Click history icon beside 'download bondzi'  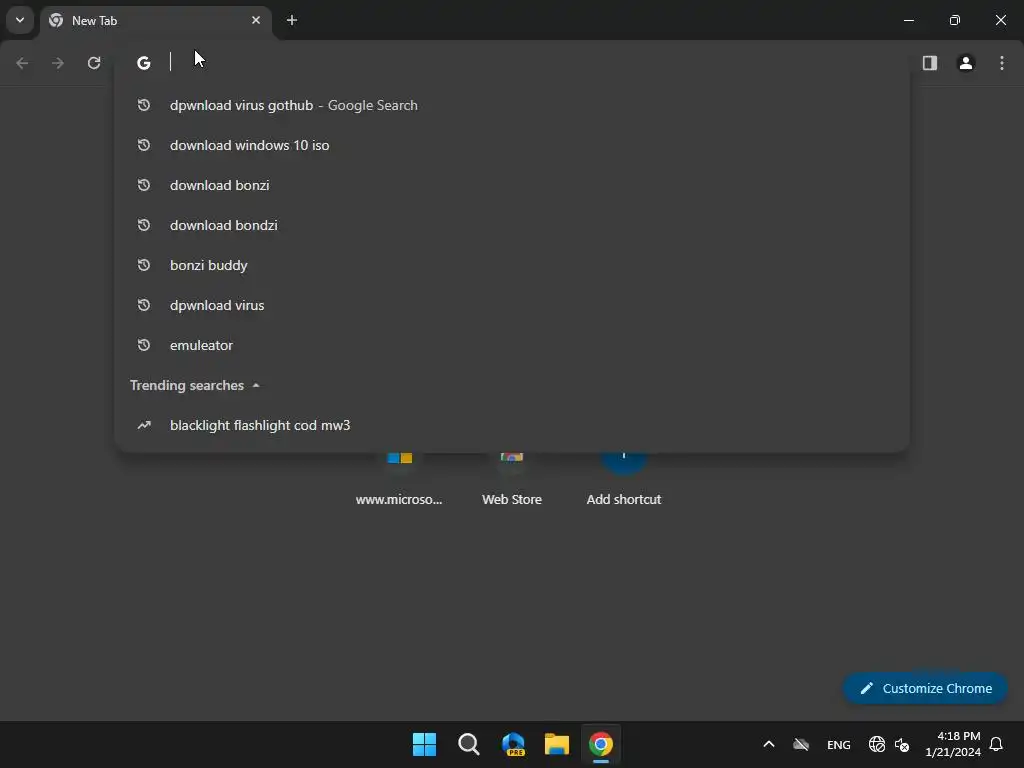pos(144,225)
